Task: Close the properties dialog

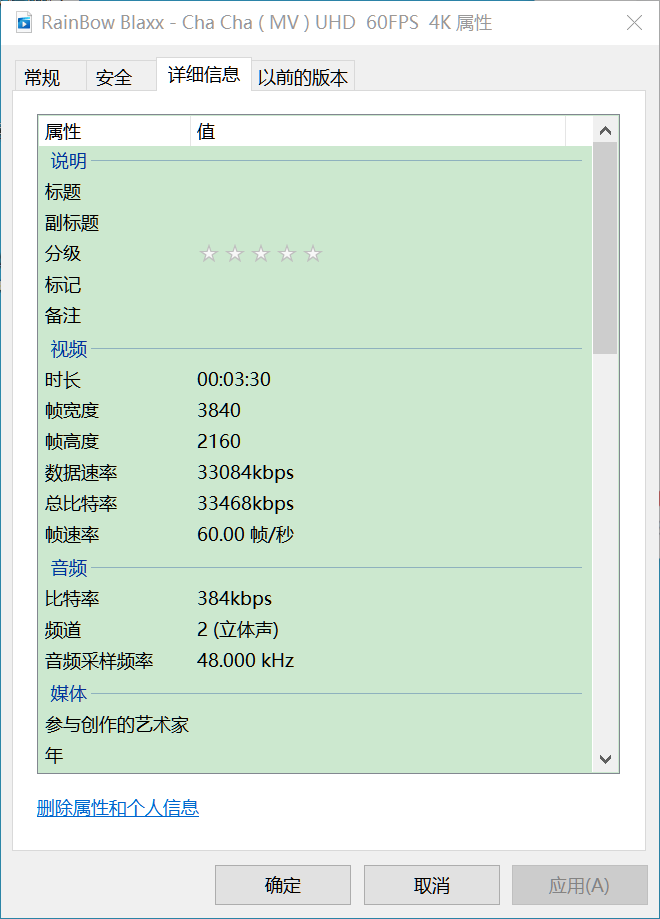Action: (634, 23)
